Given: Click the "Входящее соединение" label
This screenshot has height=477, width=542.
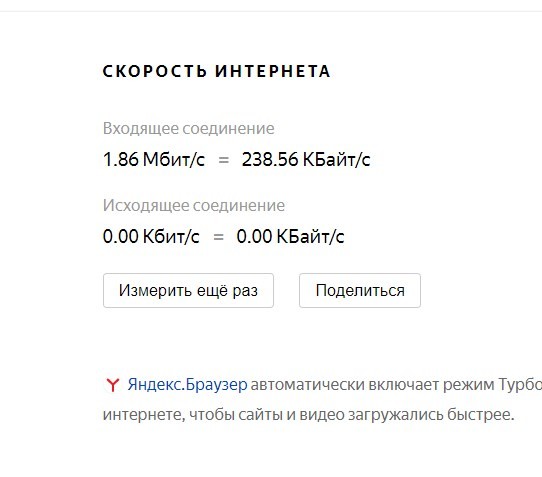Looking at the screenshot, I should coord(188,129).
